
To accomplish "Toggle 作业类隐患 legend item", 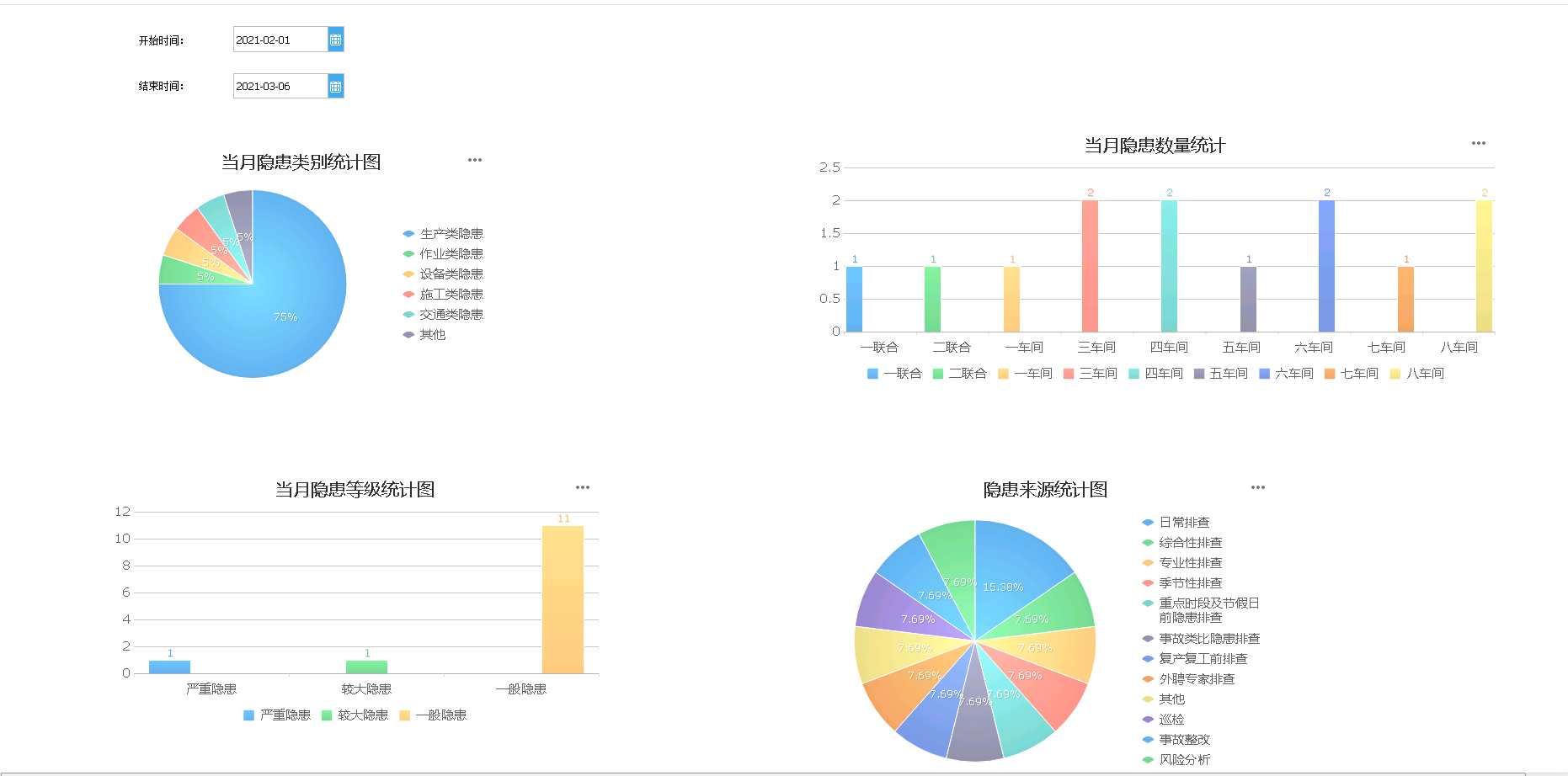I will click(443, 254).
